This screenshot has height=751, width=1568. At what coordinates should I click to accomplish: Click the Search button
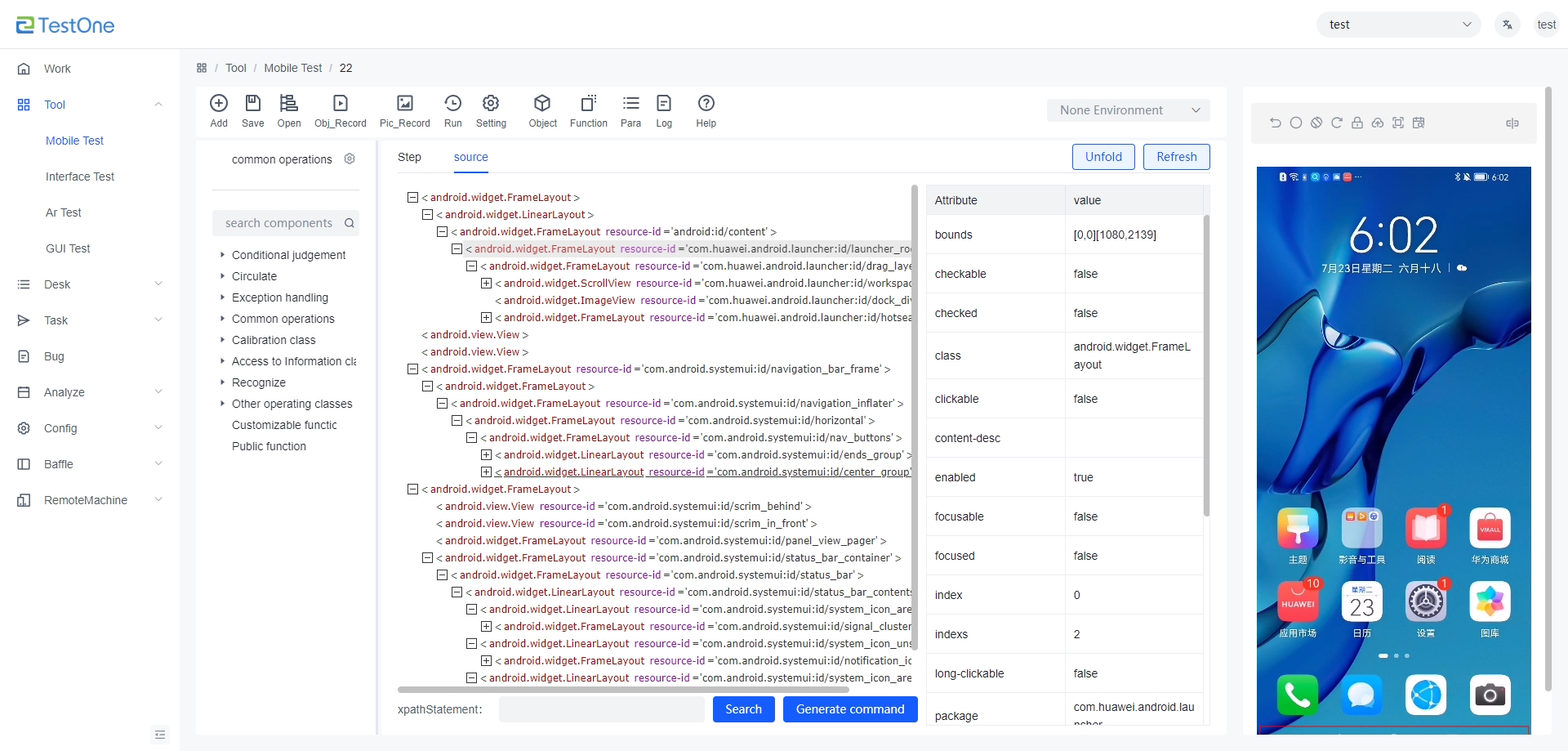pos(743,709)
